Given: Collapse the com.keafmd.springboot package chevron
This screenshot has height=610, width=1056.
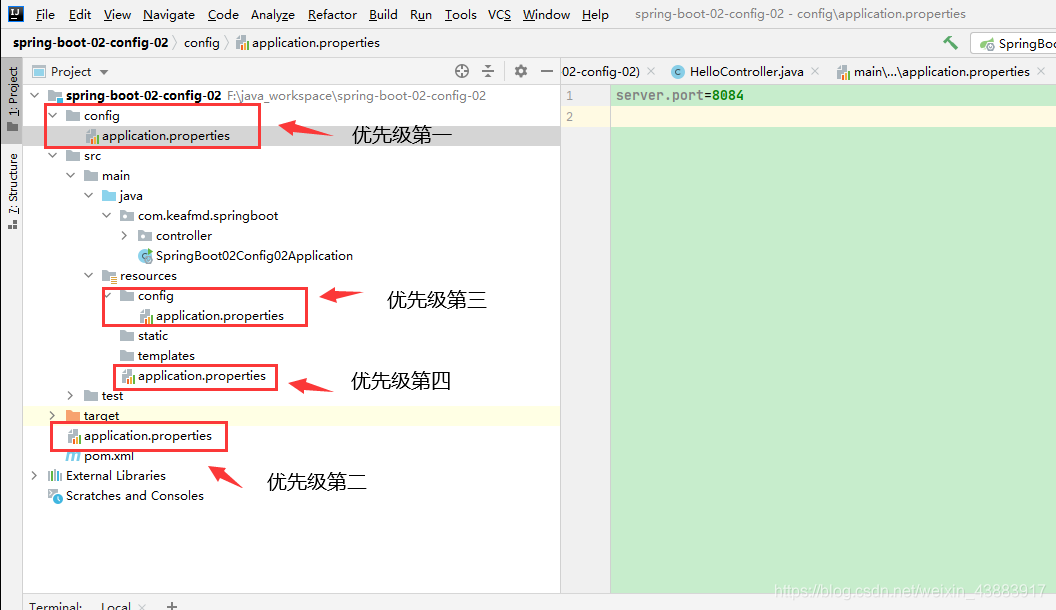Looking at the screenshot, I should (107, 215).
